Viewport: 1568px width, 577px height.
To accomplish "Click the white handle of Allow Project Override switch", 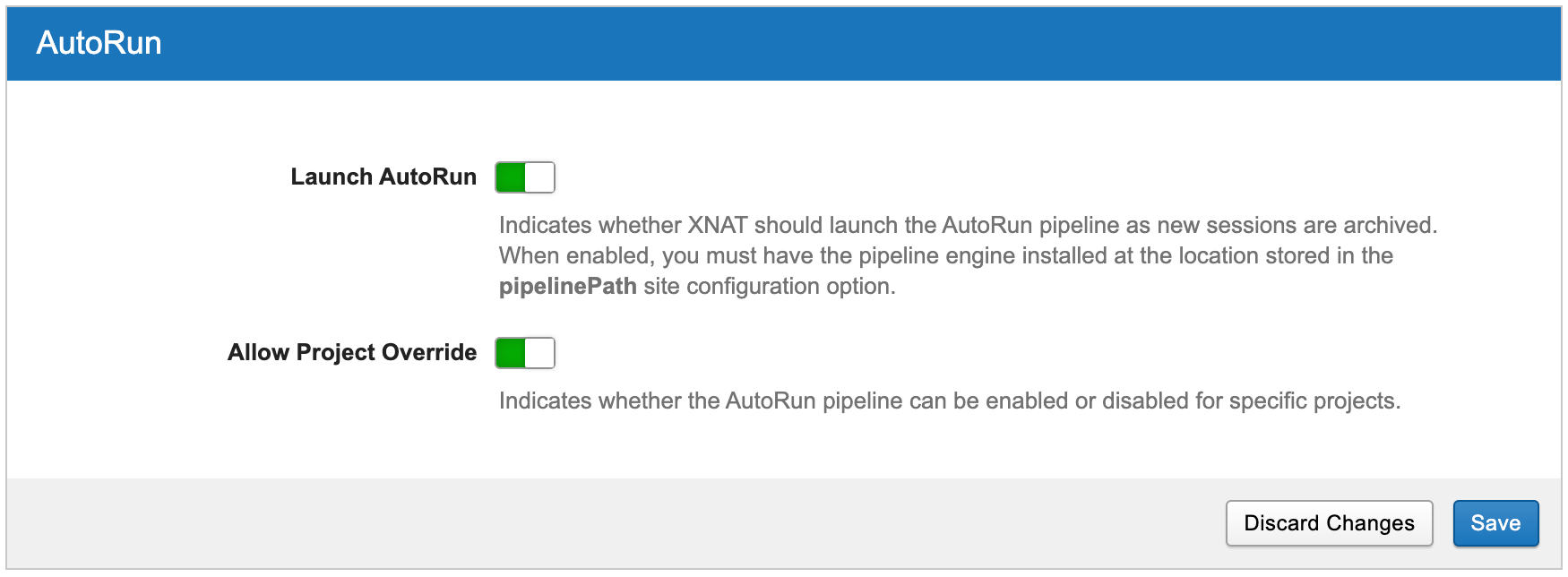I will pyautogui.click(x=539, y=353).
